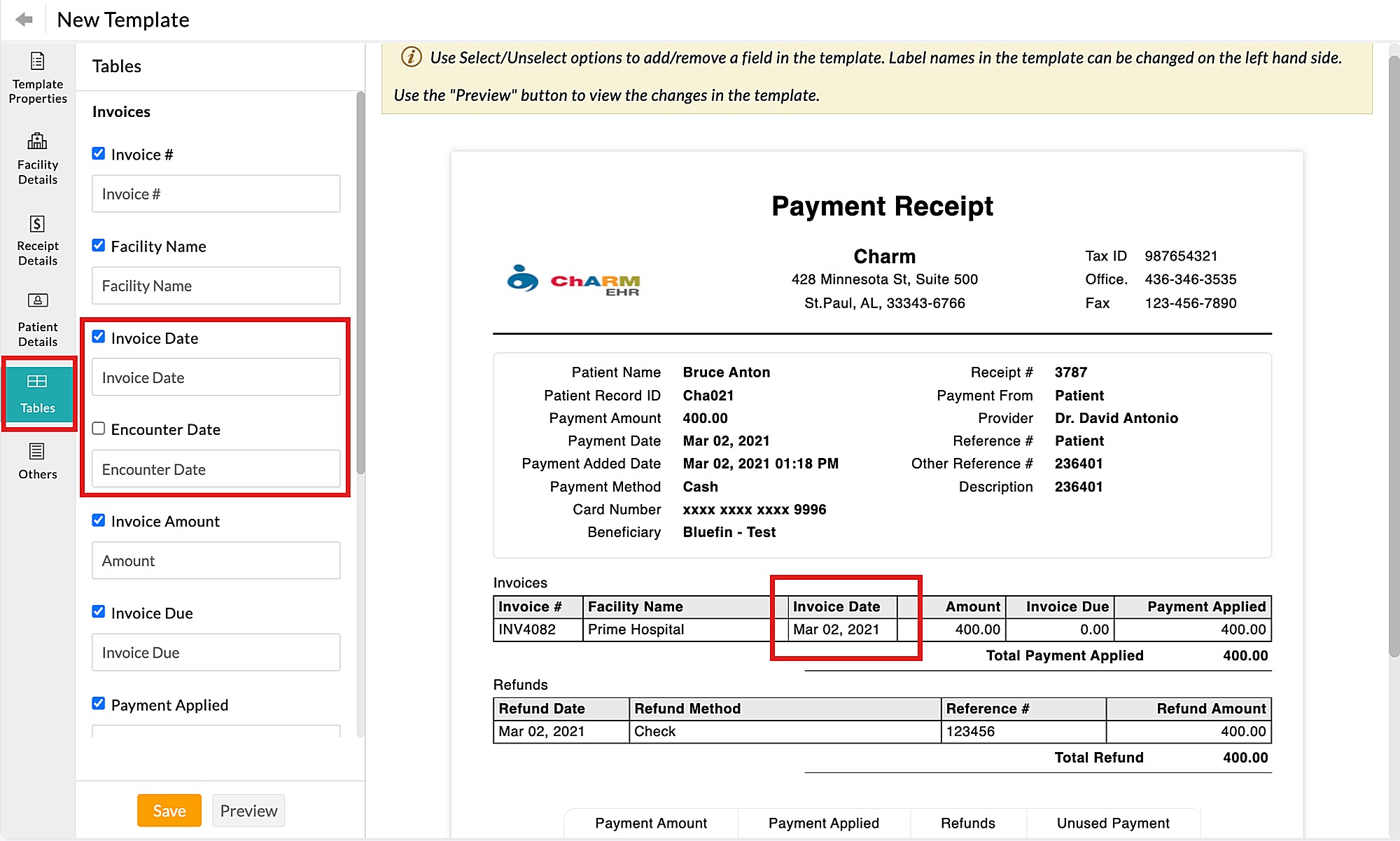Select the Tables sidebar icon
This screenshot has height=841, width=1400.
pos(37,393)
